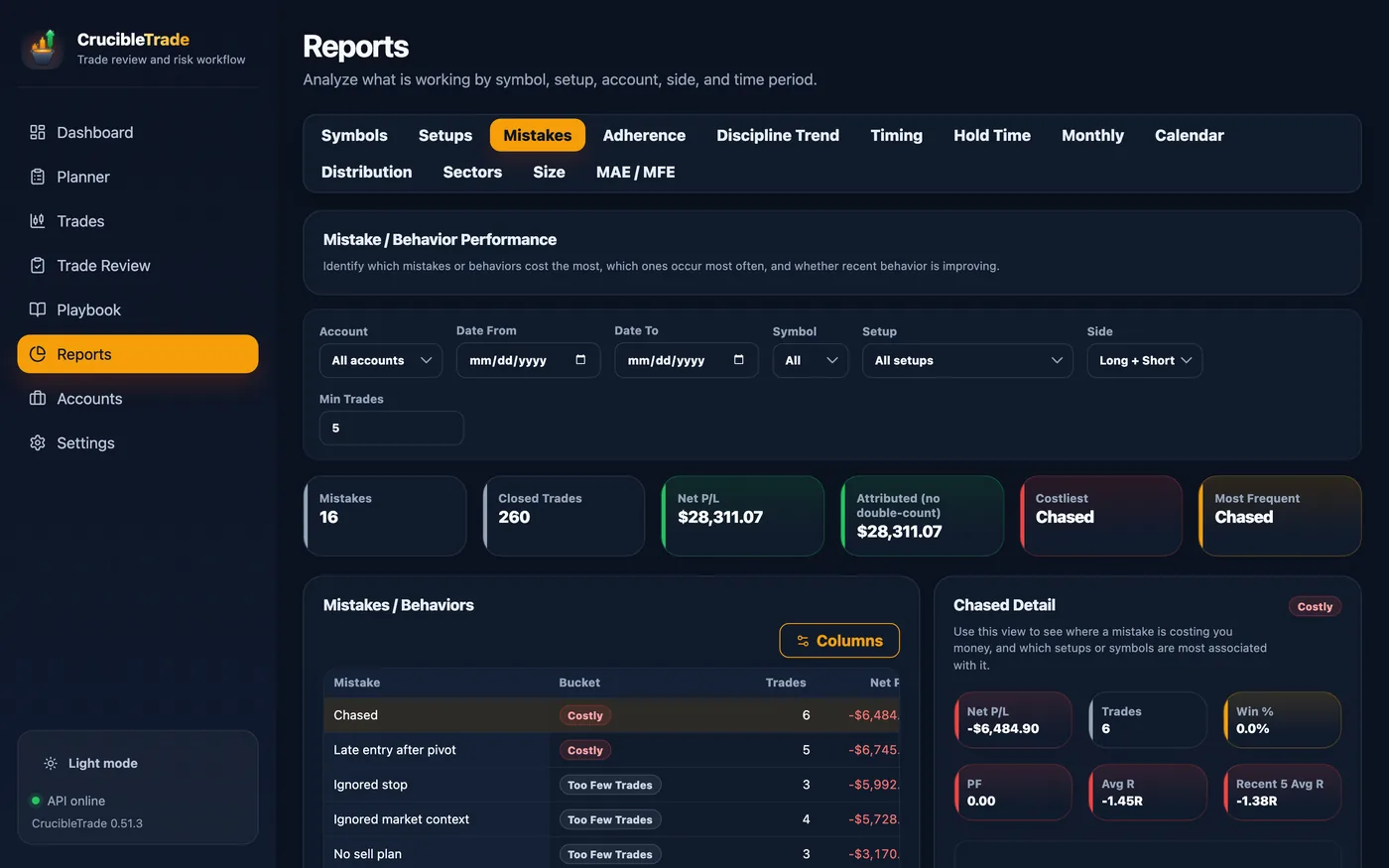This screenshot has width=1389, height=868.
Task: Open Settings in the sidebar
Action: pos(138,442)
